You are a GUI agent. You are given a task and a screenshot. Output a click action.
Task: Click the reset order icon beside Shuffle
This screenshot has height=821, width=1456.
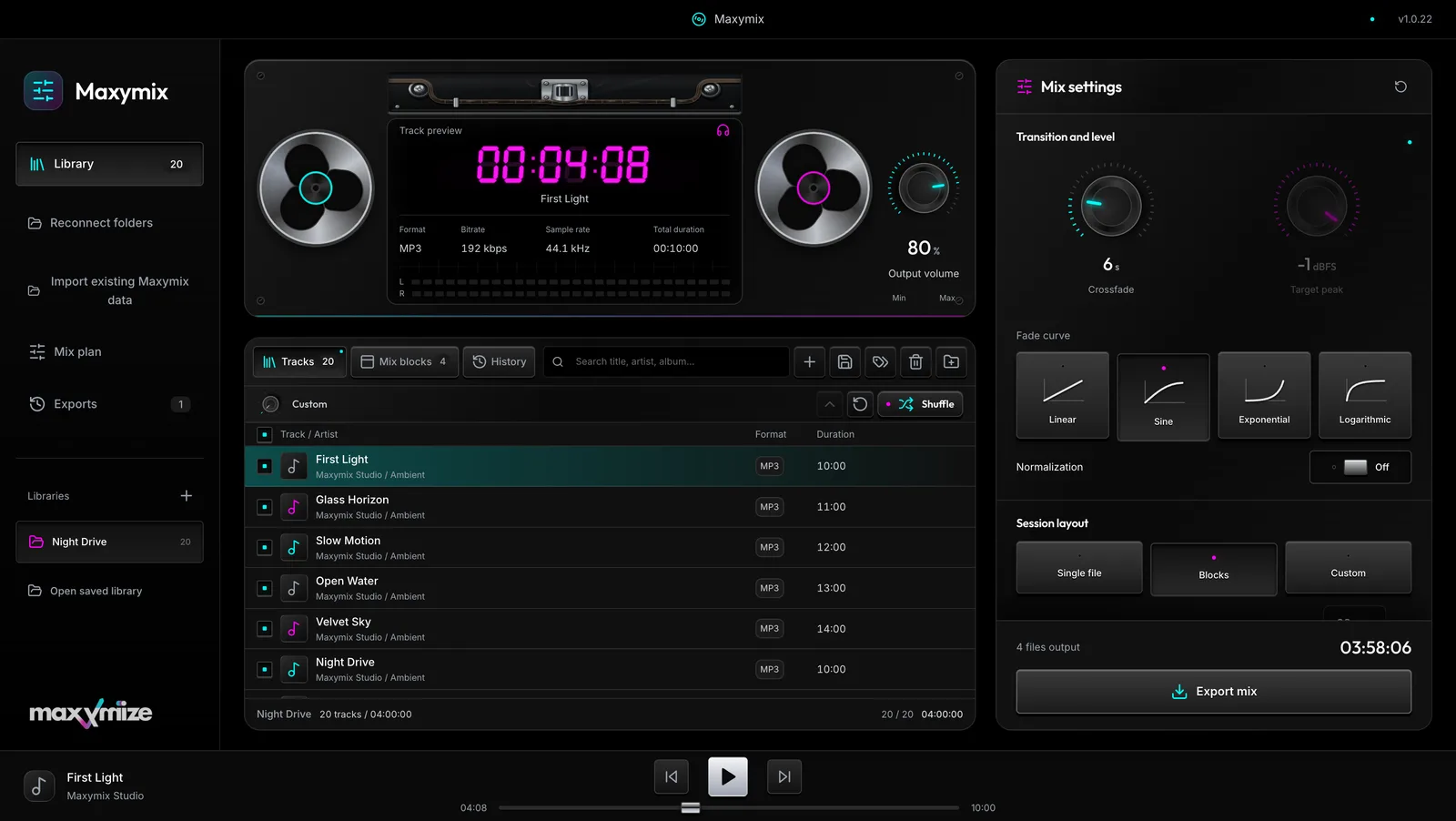coord(860,404)
